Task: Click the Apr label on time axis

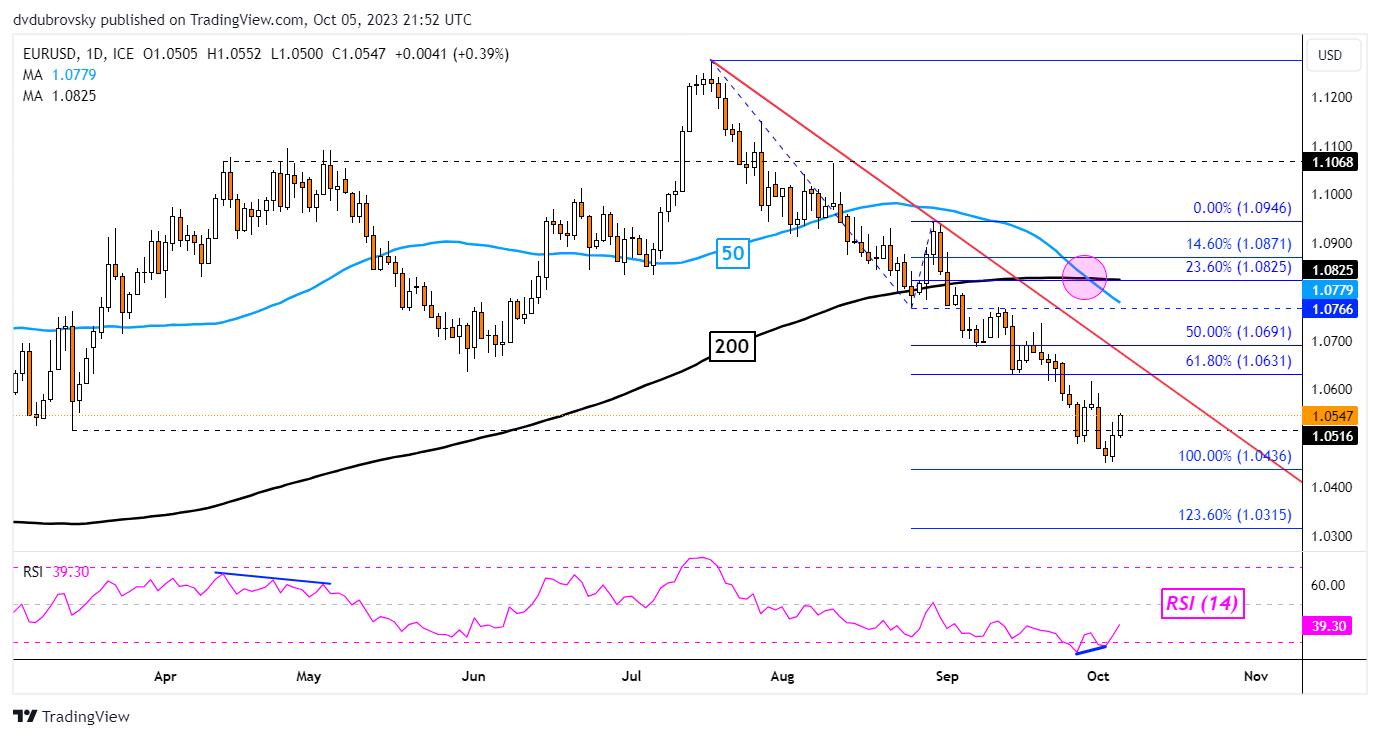Action: point(164,677)
